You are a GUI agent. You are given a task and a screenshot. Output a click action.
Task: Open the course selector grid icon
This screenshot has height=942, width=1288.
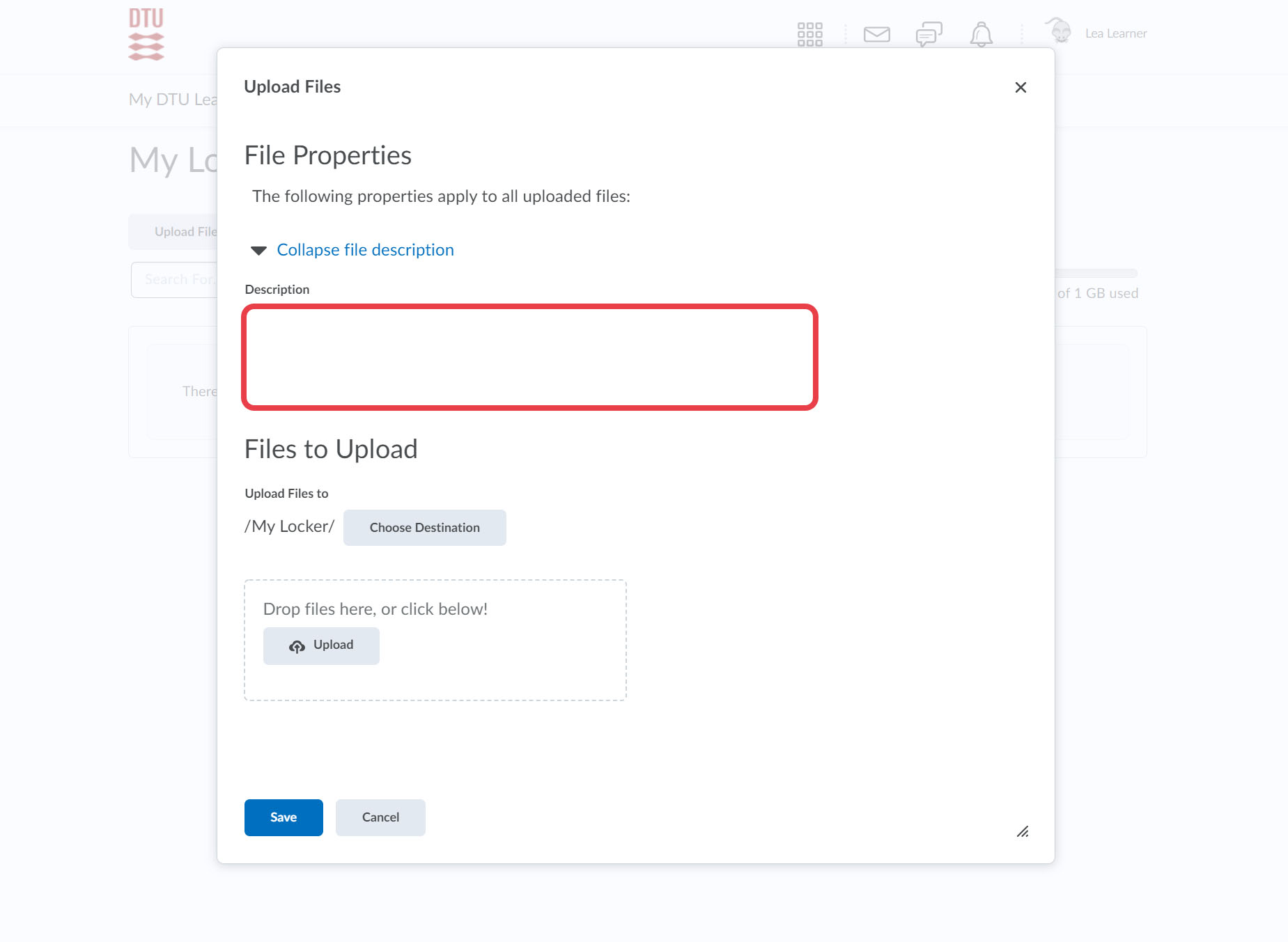(x=809, y=34)
